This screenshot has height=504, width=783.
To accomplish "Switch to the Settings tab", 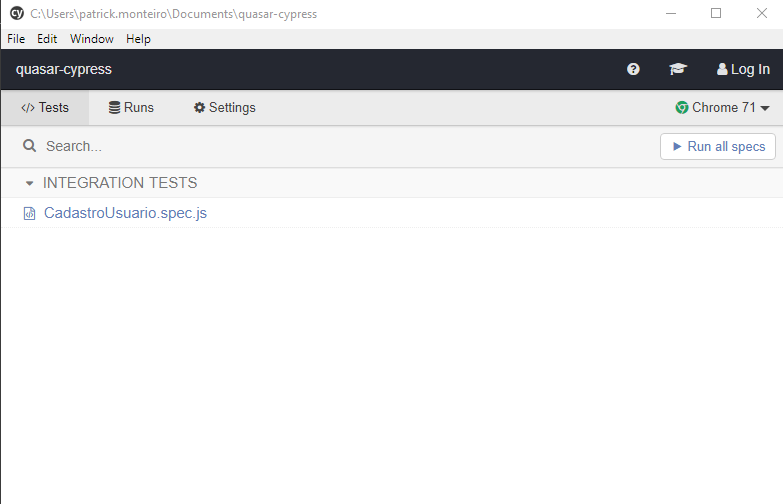I will (x=224, y=108).
